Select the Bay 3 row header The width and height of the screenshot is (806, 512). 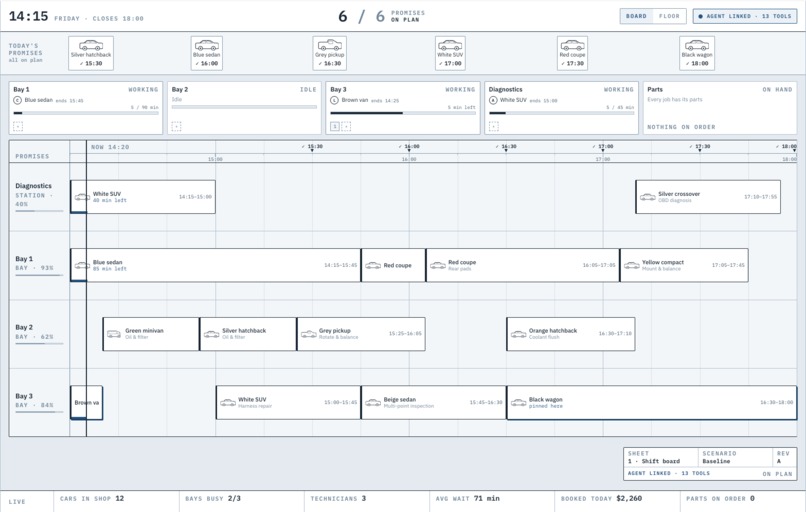(x=39, y=403)
